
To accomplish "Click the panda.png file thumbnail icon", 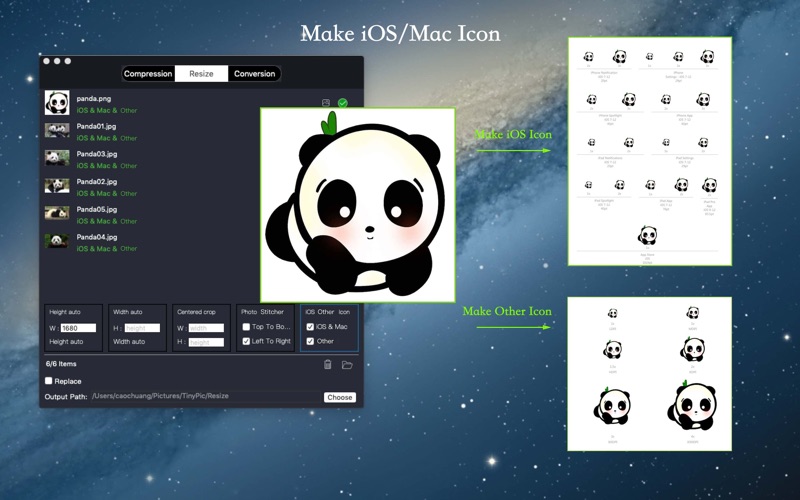I will pos(57,103).
